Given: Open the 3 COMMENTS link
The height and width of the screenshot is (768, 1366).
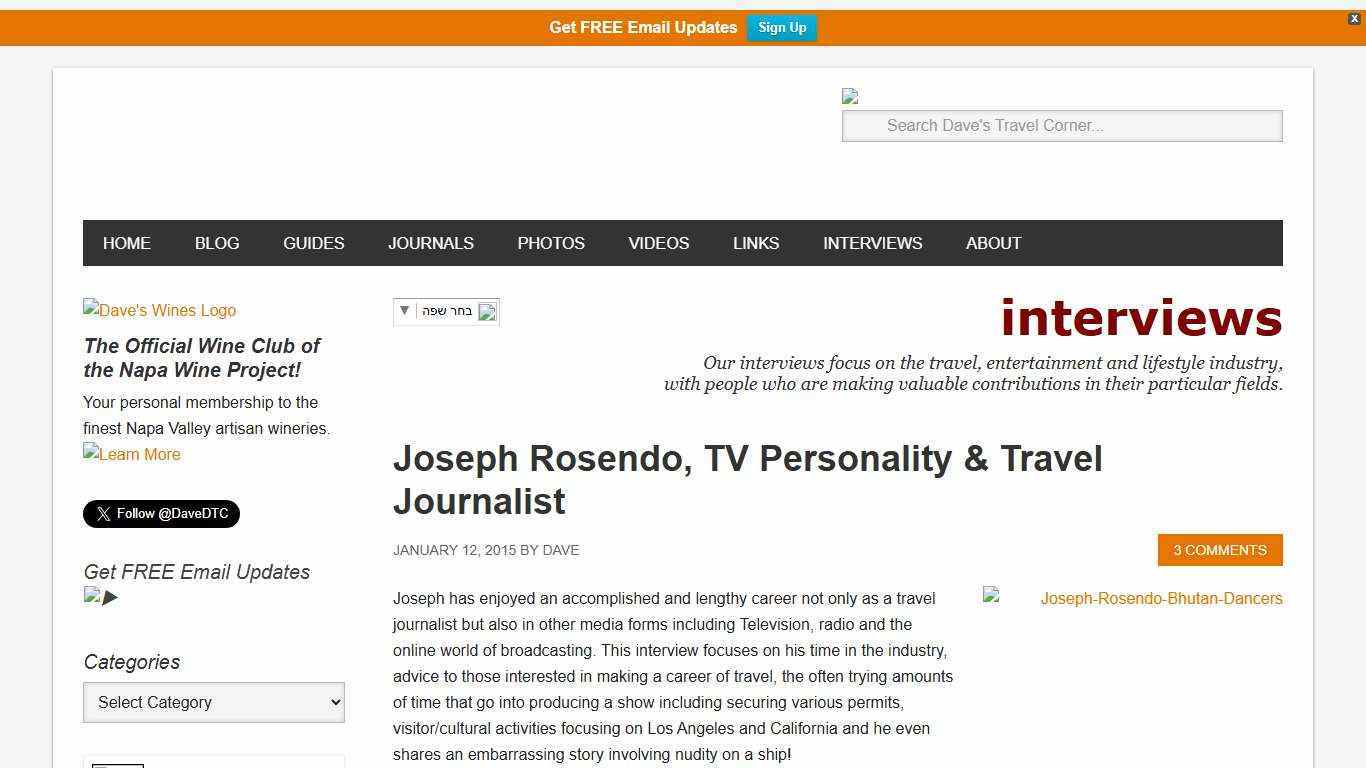Looking at the screenshot, I should coord(1219,550).
